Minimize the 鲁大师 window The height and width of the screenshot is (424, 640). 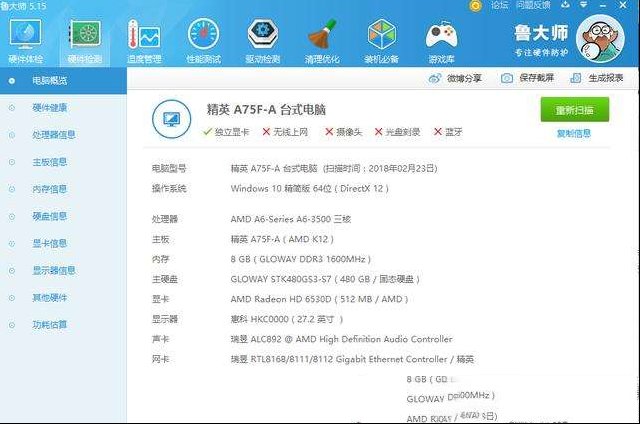tap(603, 5)
